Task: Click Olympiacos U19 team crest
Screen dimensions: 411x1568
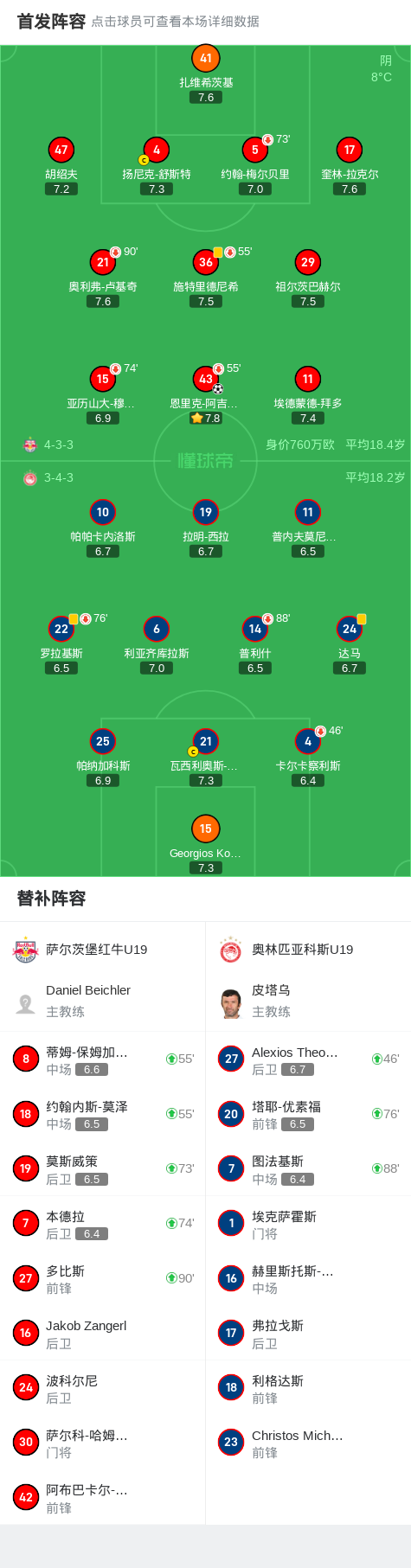Action: 231,950
